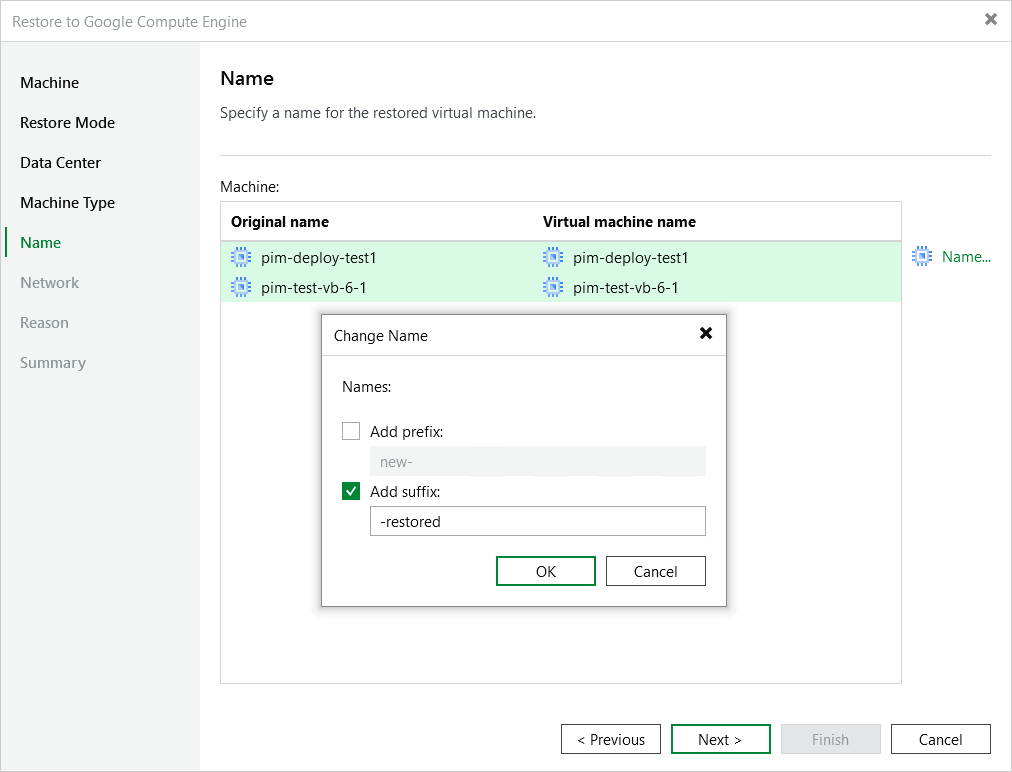Click the Original name column header
Screen dimensions: 1012x772
point(280,222)
